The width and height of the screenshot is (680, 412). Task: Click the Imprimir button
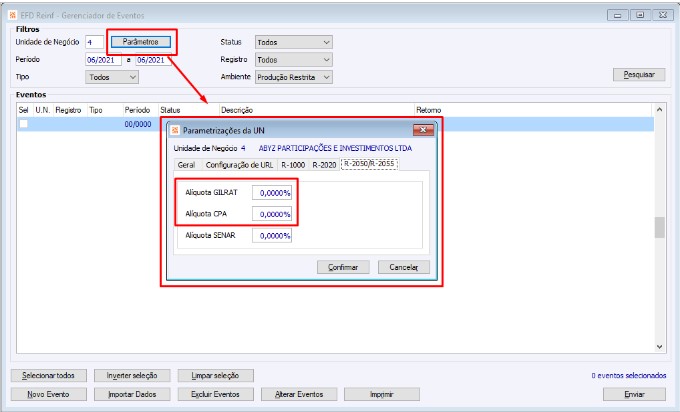(x=382, y=394)
